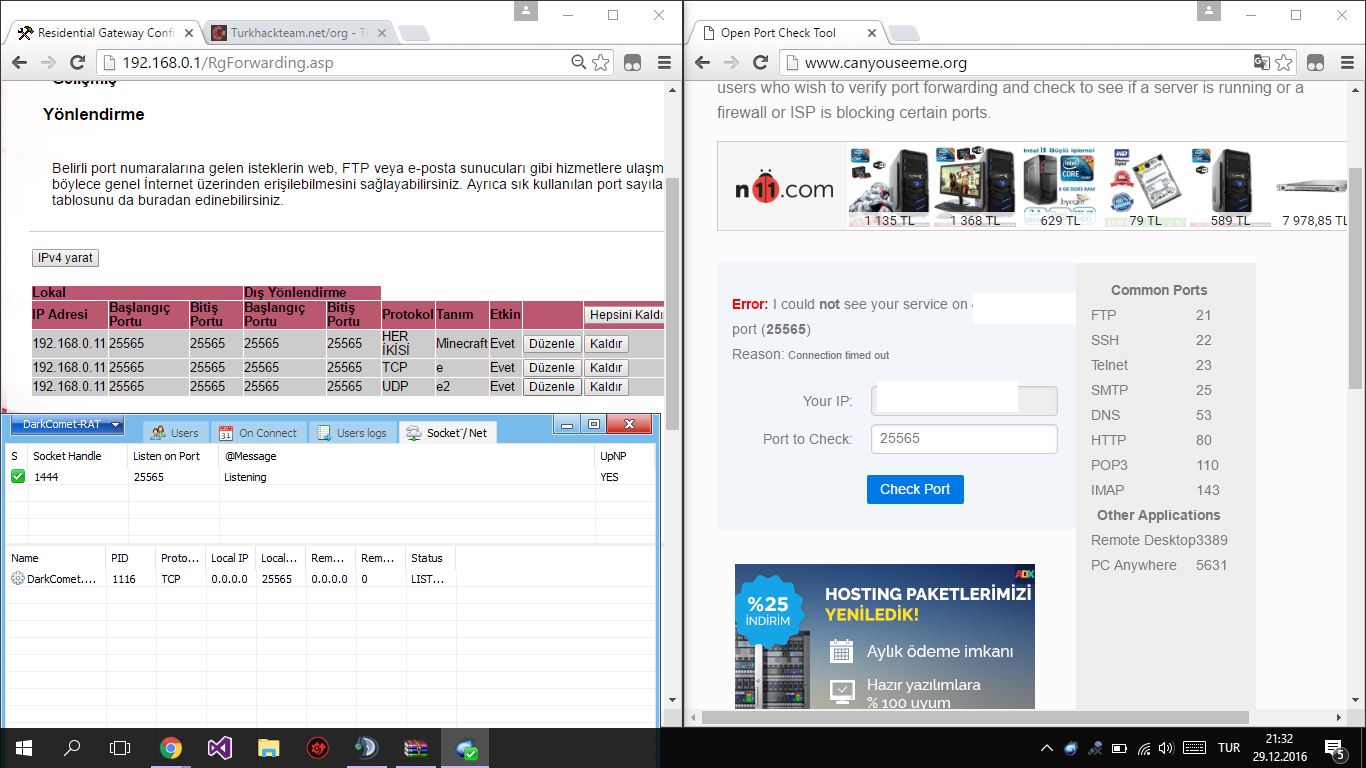Click Düzenle for the TCP rule e
Viewport: 1366px width, 768px height.
[552, 368]
